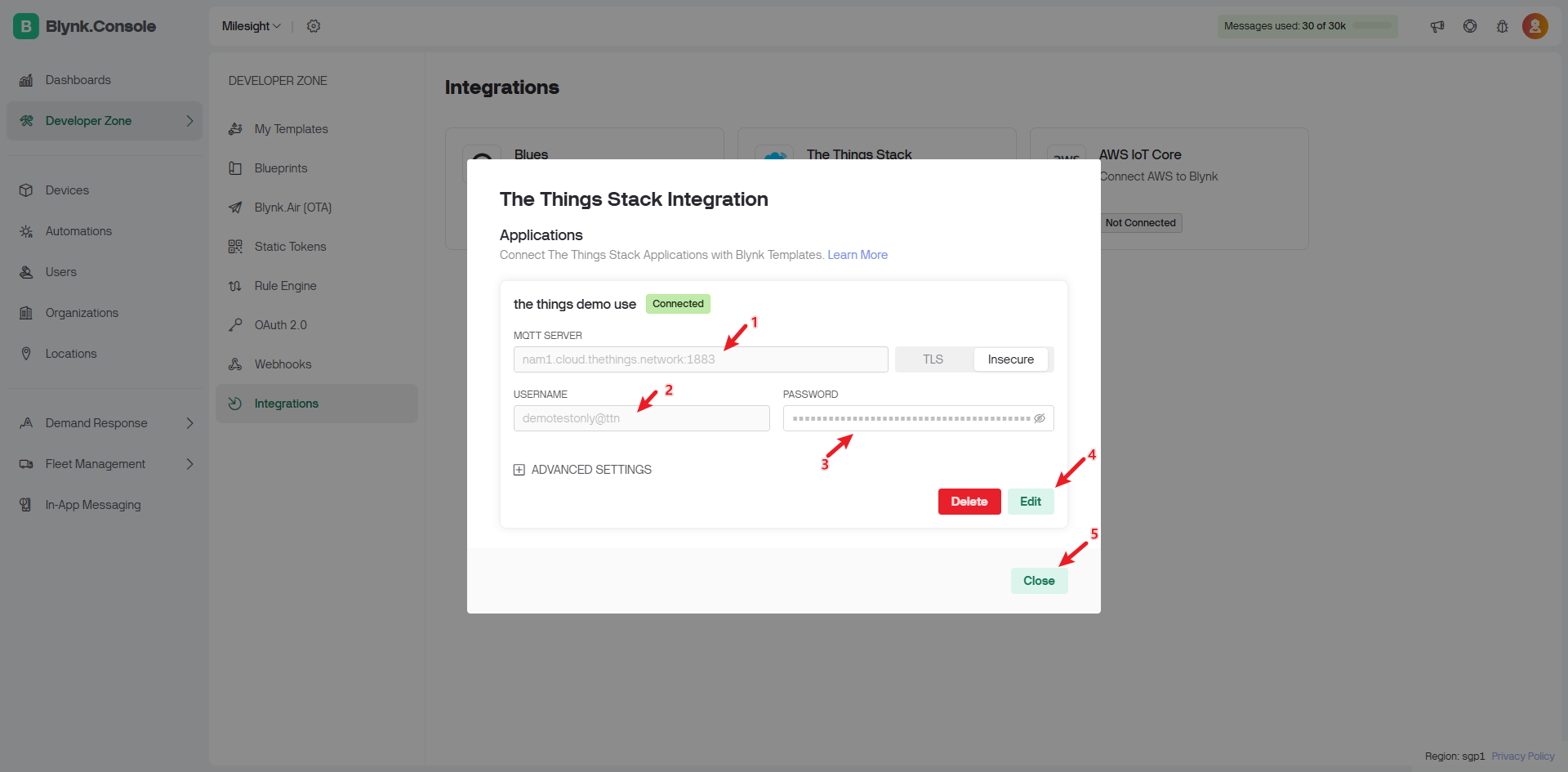Select the Insecure connection option
1568x772 pixels.
pyautogui.click(x=1011, y=359)
